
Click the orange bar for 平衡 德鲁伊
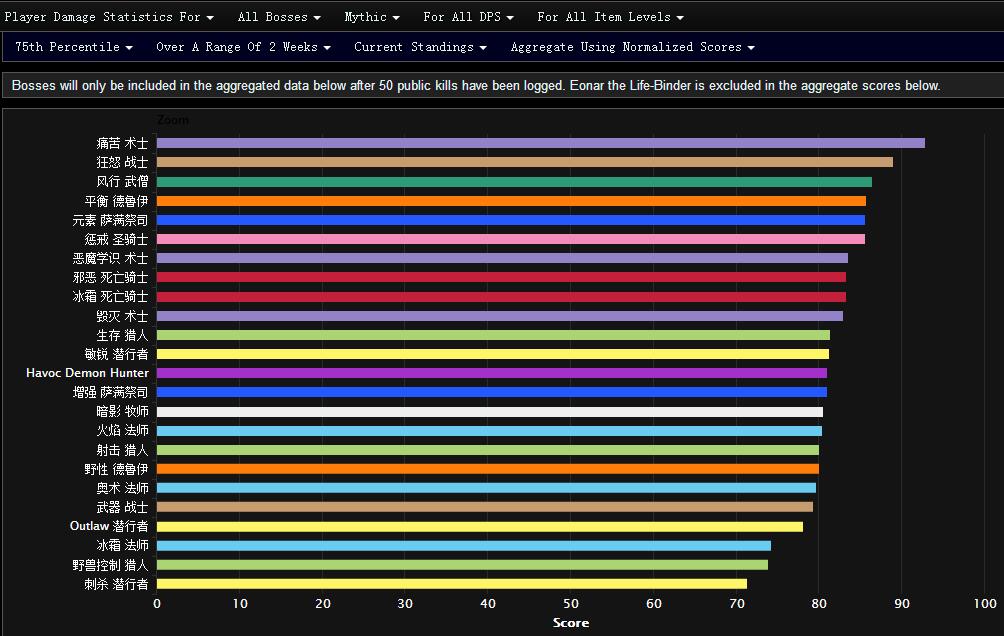(511, 201)
